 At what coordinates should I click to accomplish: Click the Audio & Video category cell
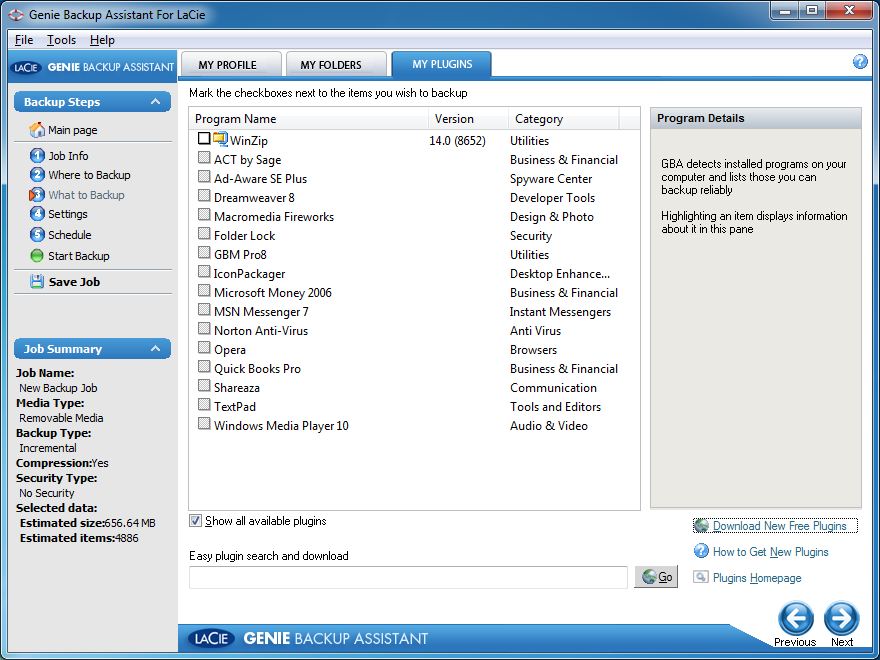coord(548,426)
